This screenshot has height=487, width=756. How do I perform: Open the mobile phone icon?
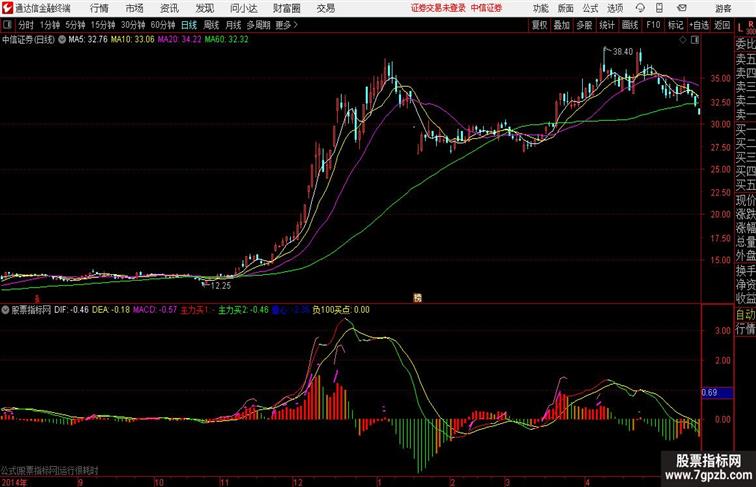(659, 8)
